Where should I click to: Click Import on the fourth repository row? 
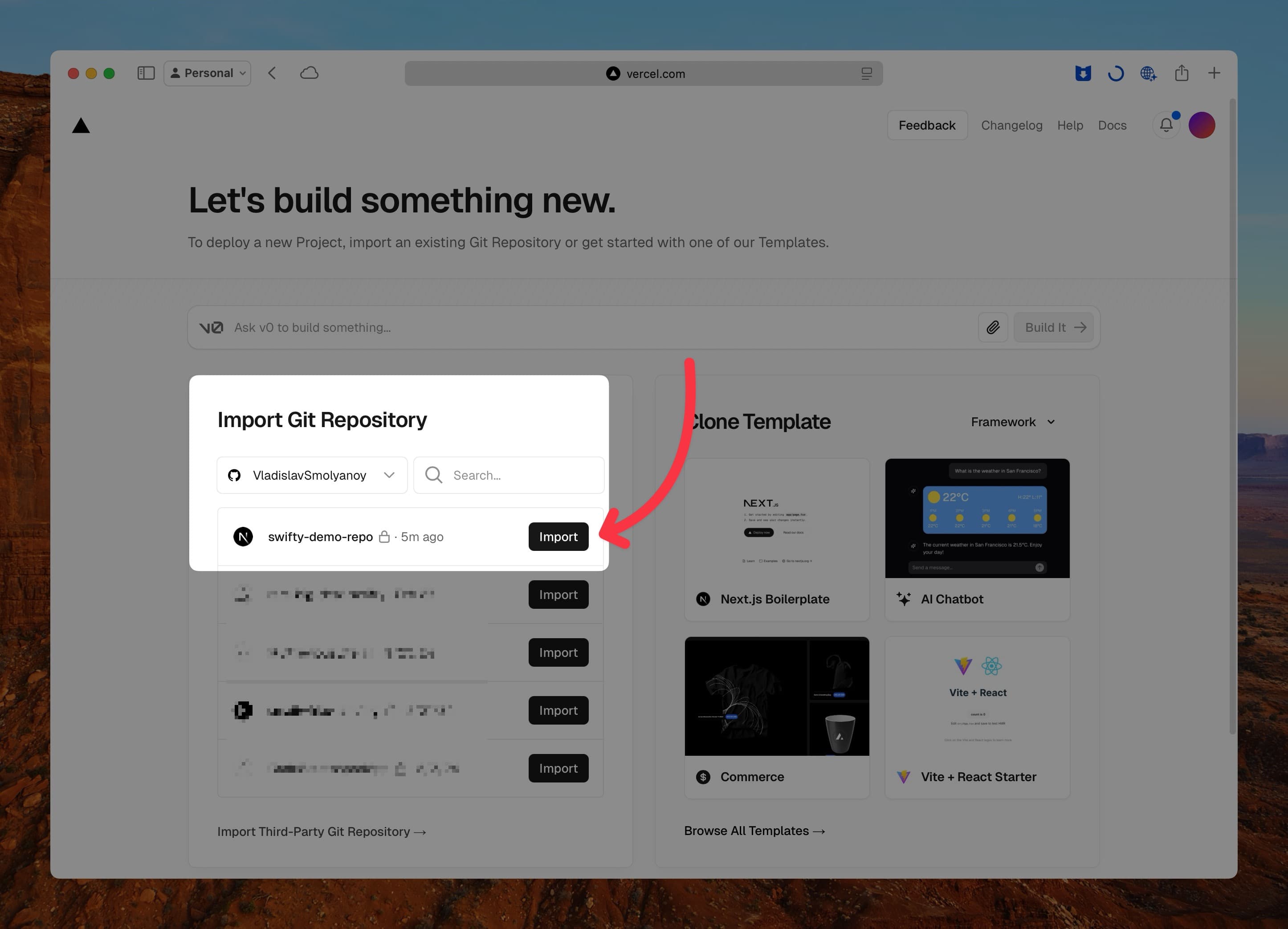click(x=558, y=710)
